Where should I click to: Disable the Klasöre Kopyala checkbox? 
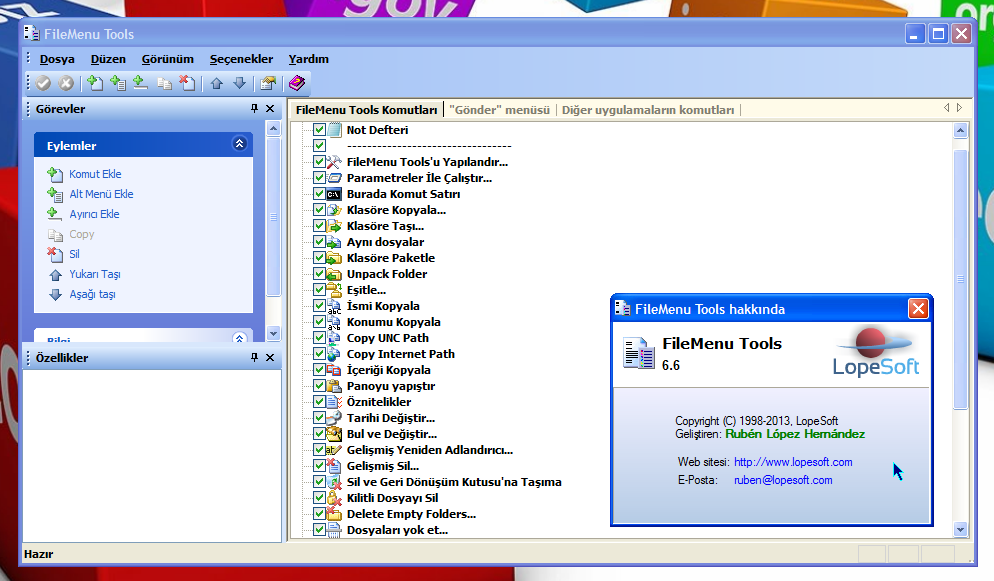pyautogui.click(x=320, y=210)
